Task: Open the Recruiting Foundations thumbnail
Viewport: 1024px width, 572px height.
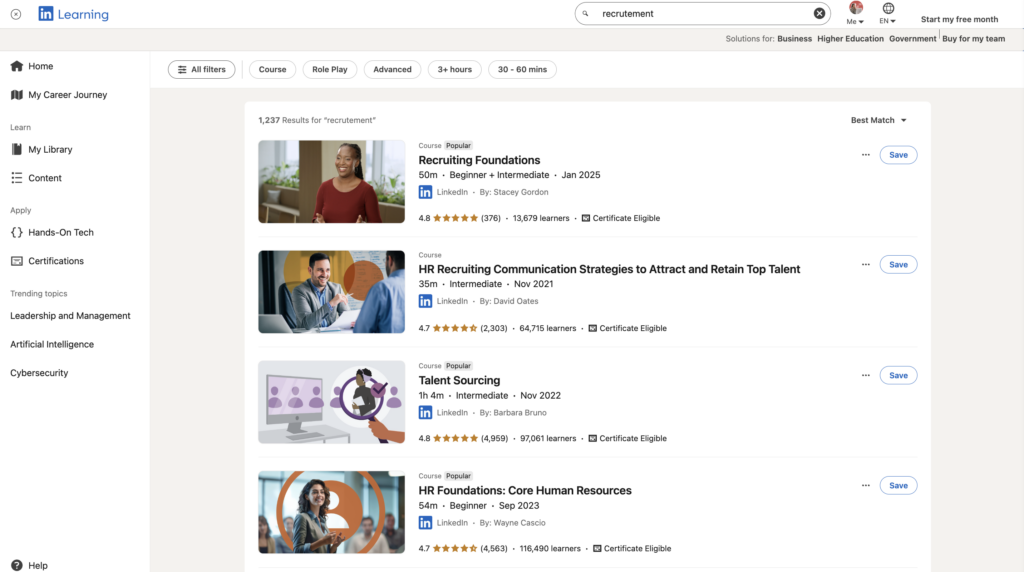Action: [331, 182]
